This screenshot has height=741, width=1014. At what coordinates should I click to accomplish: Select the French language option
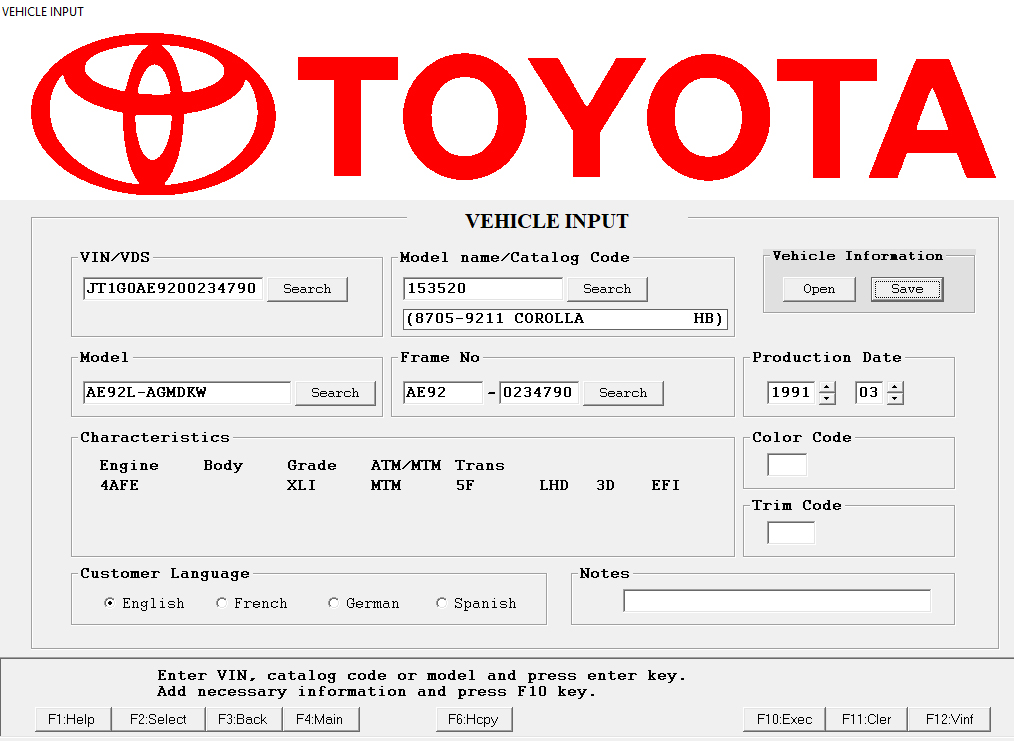222,603
